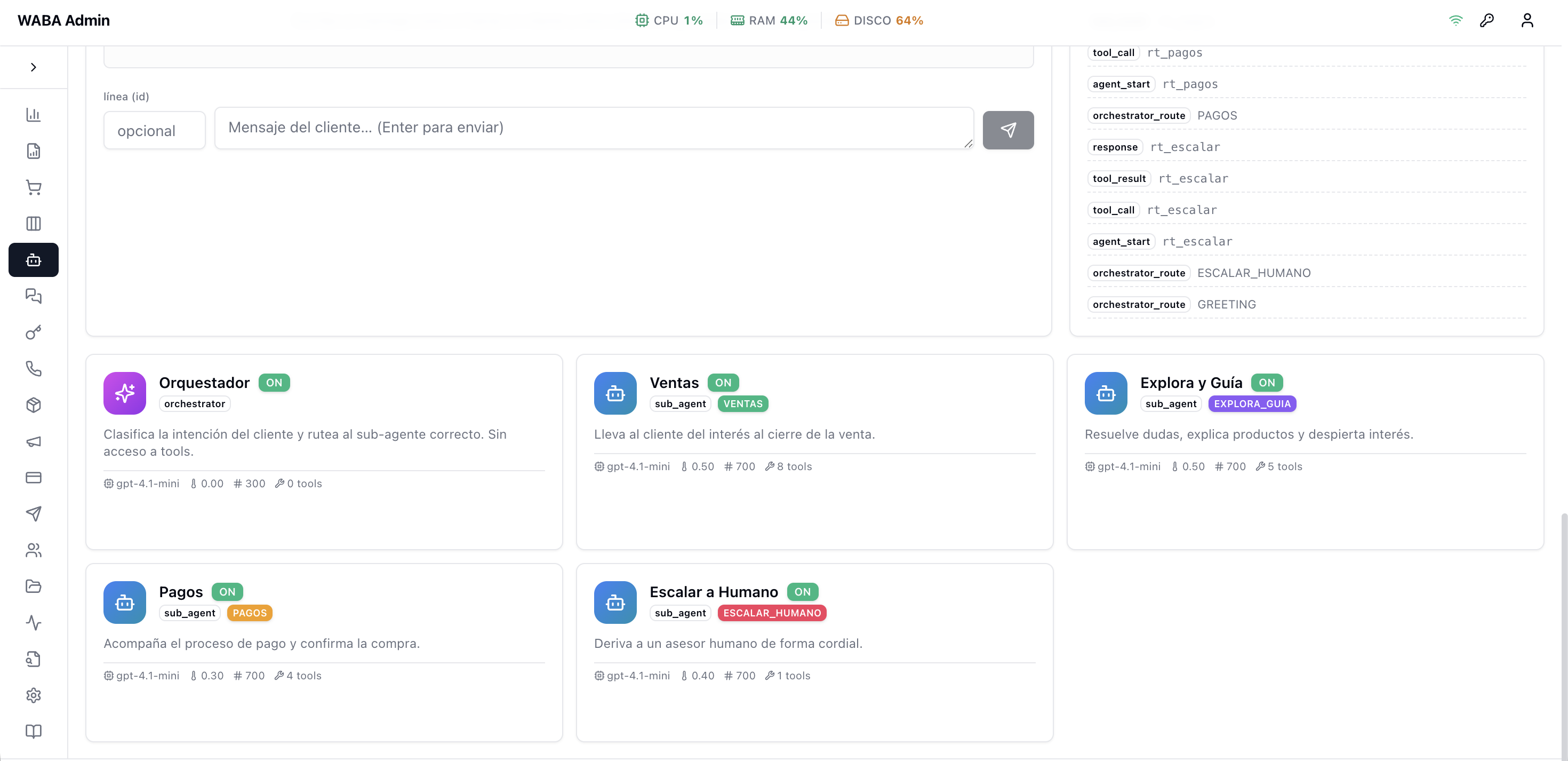Viewport: 1568px width, 761px height.
Task: Open the settings gear sidebar icon
Action: point(34,695)
